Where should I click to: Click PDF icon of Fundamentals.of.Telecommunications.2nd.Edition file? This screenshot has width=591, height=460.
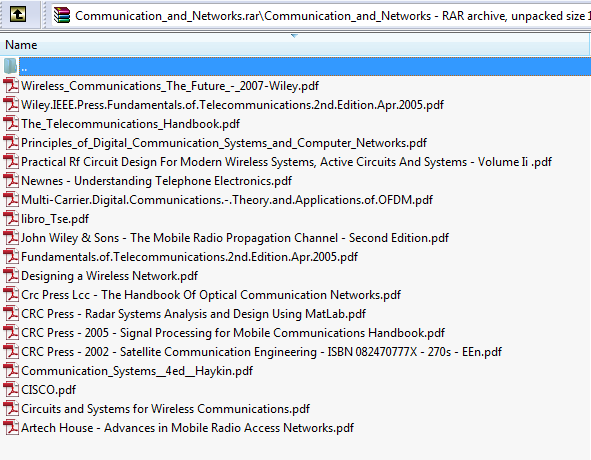pyautogui.click(x=11, y=256)
